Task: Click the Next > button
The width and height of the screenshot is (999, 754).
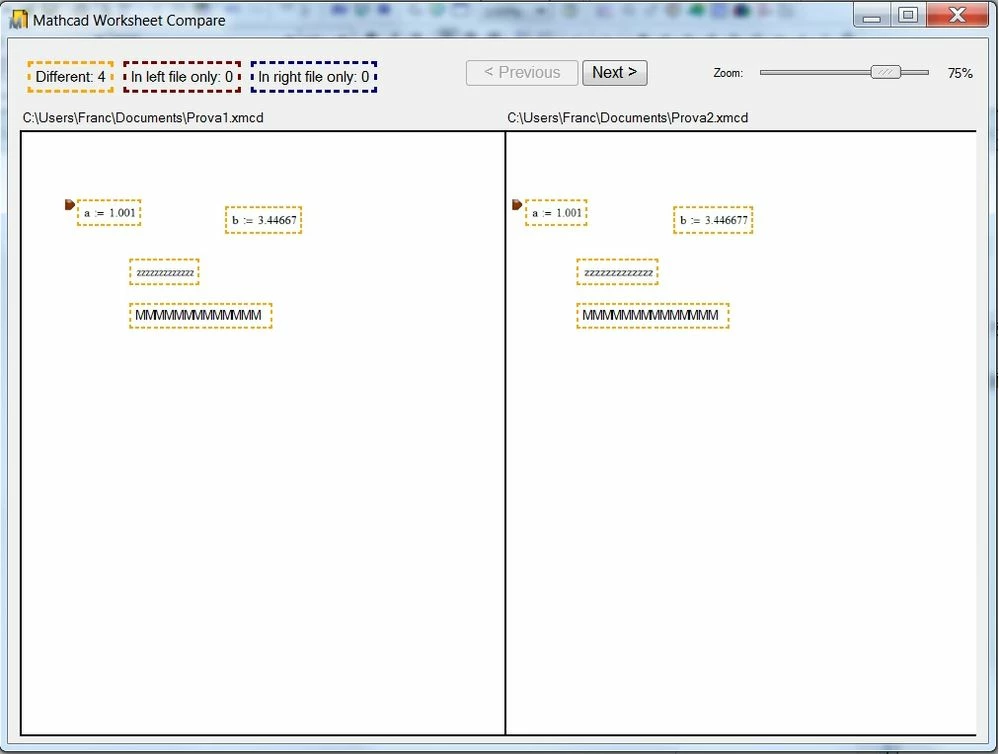Action: 614,73
